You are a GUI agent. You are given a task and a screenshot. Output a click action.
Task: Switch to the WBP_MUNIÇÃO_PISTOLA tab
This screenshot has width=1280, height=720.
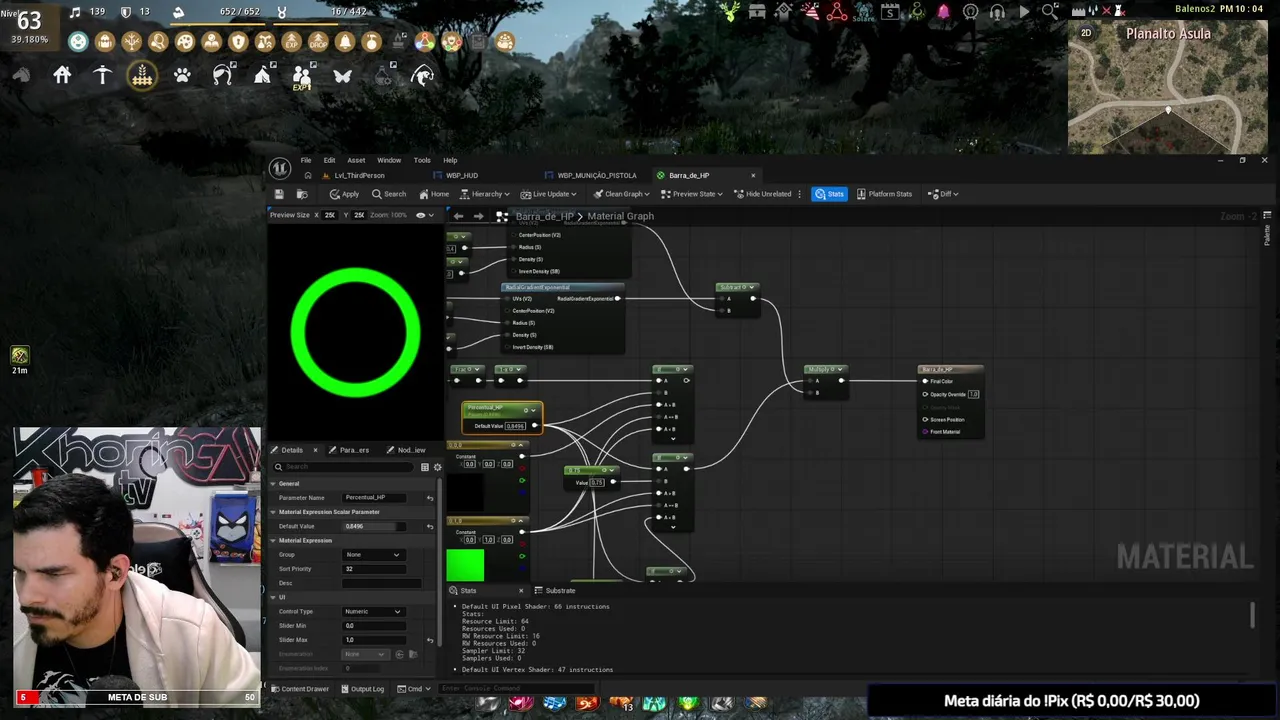(596, 176)
